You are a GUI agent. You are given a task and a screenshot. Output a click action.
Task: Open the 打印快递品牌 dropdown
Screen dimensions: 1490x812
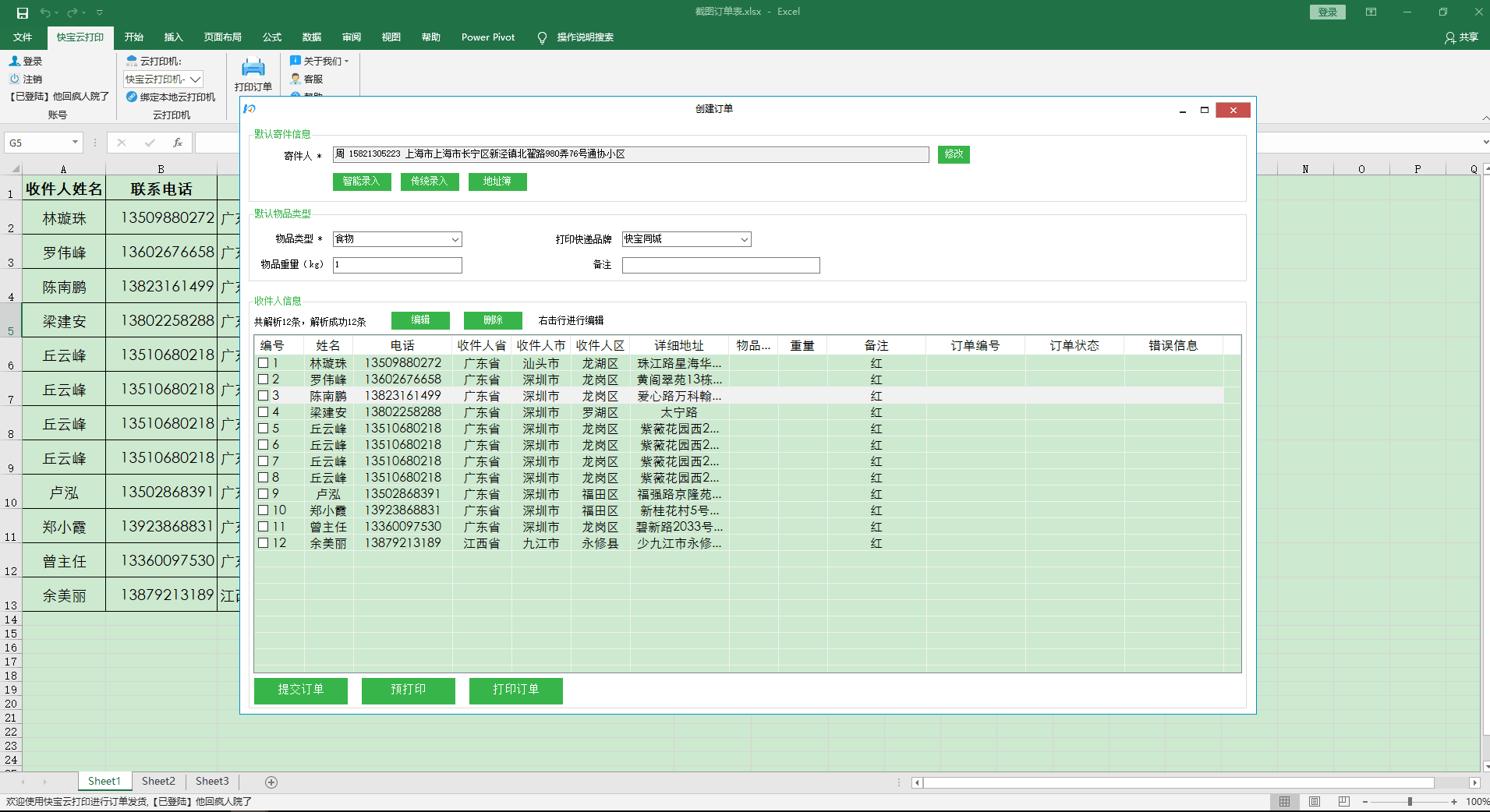[x=744, y=239]
